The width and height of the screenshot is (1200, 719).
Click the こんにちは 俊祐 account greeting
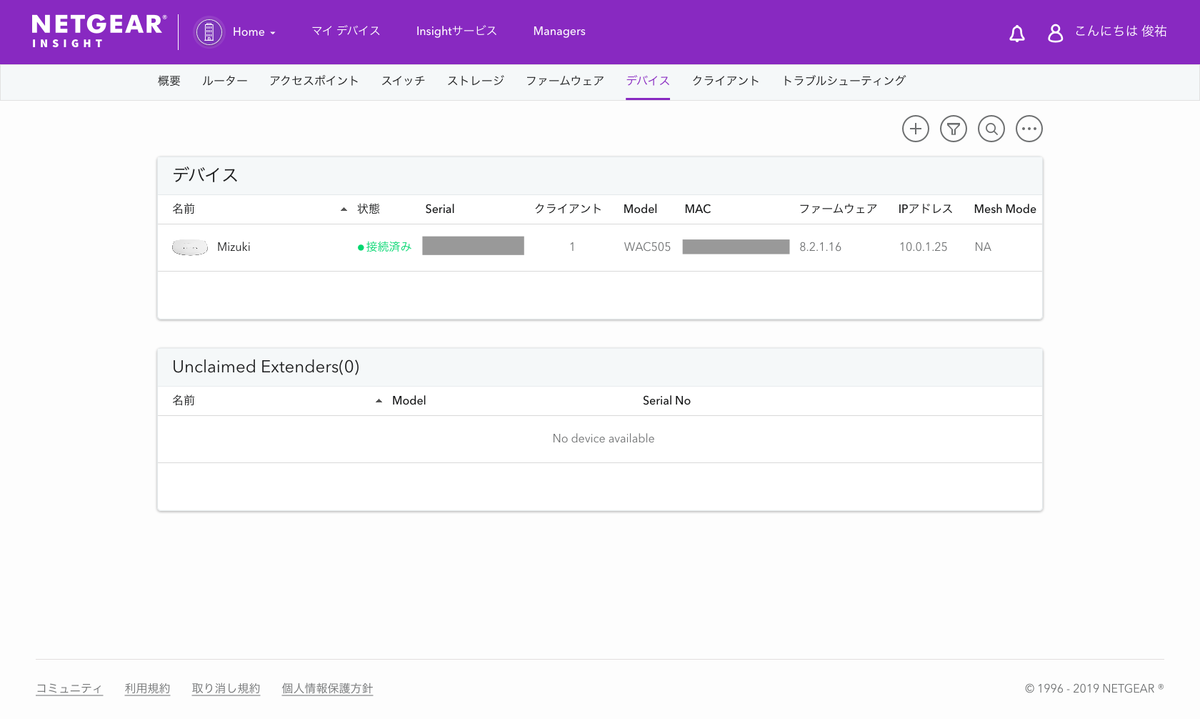point(1121,31)
